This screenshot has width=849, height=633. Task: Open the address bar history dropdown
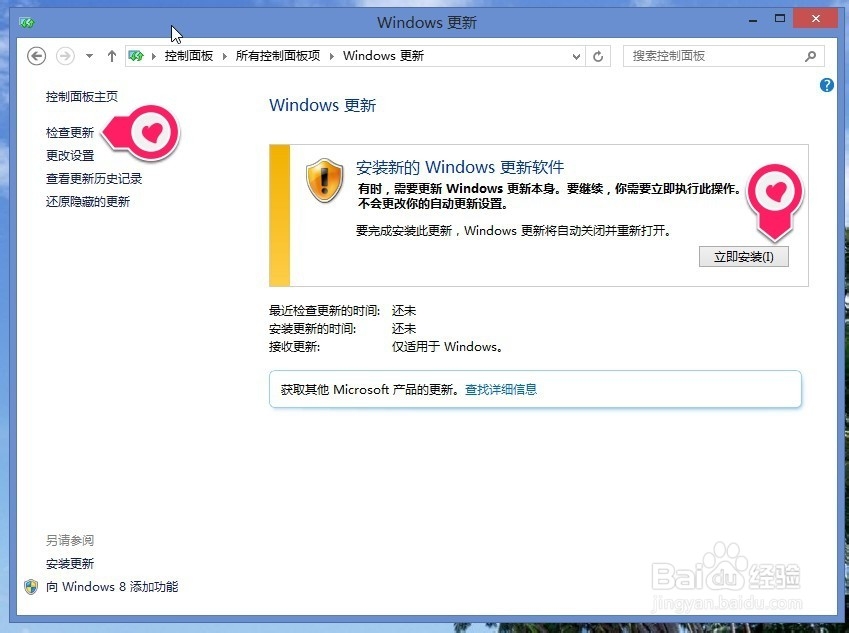pos(576,56)
